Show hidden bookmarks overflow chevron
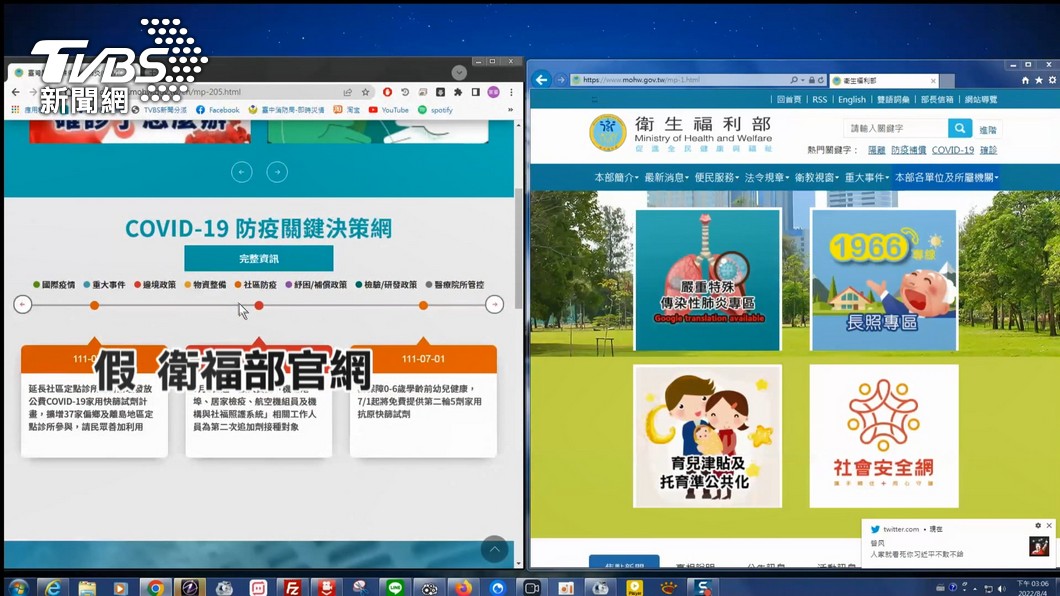The height and width of the screenshot is (596, 1060). point(510,109)
